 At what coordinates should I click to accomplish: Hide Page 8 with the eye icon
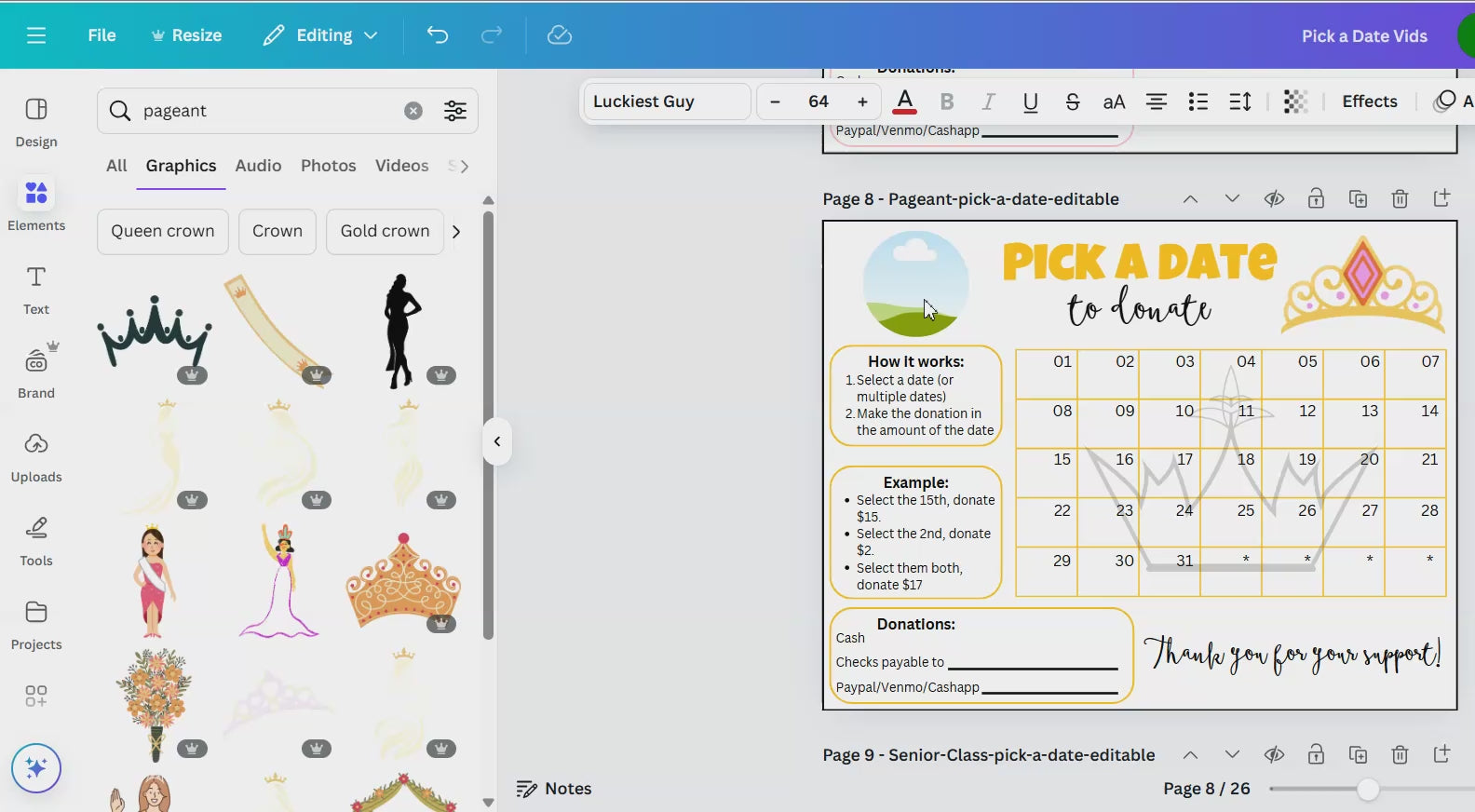click(x=1274, y=198)
